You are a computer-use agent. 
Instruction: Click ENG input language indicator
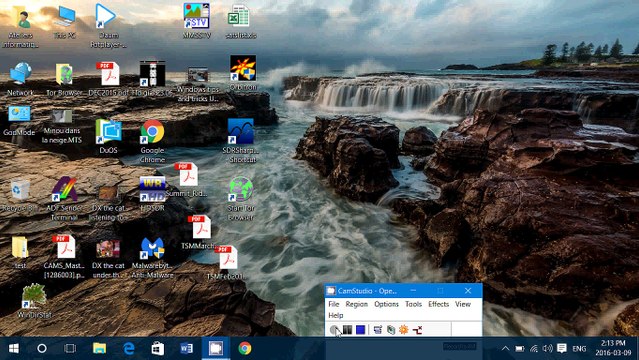pyautogui.click(x=579, y=349)
